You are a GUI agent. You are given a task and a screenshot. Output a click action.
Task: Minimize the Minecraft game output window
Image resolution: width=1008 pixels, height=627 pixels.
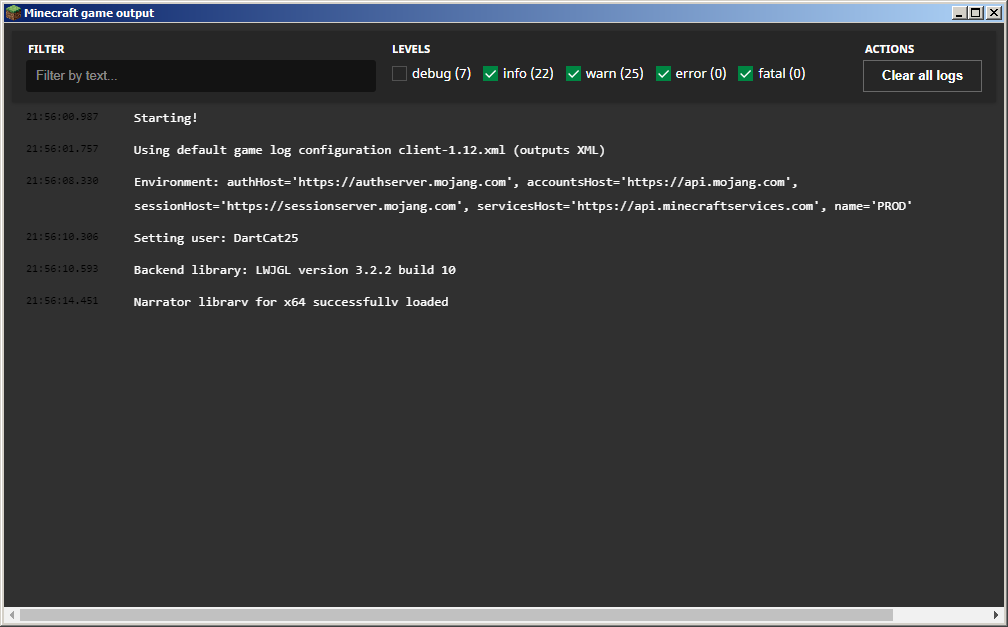click(959, 13)
